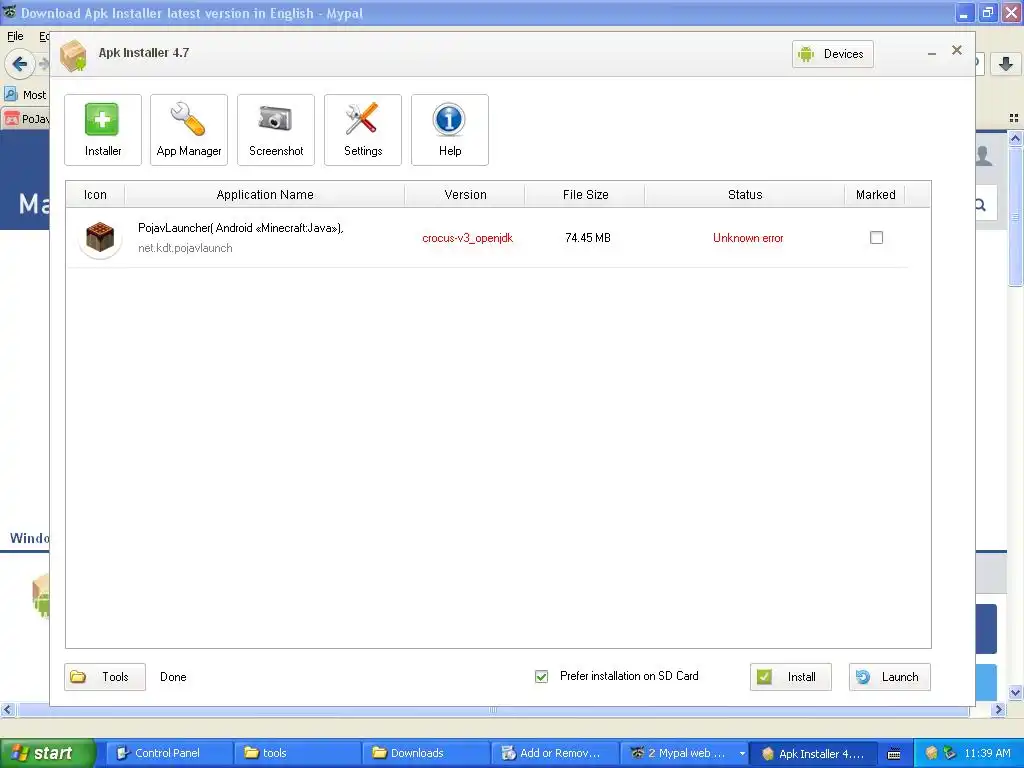Open the Installer tab with green plus icon
The width and height of the screenshot is (1024, 768).
(103, 130)
